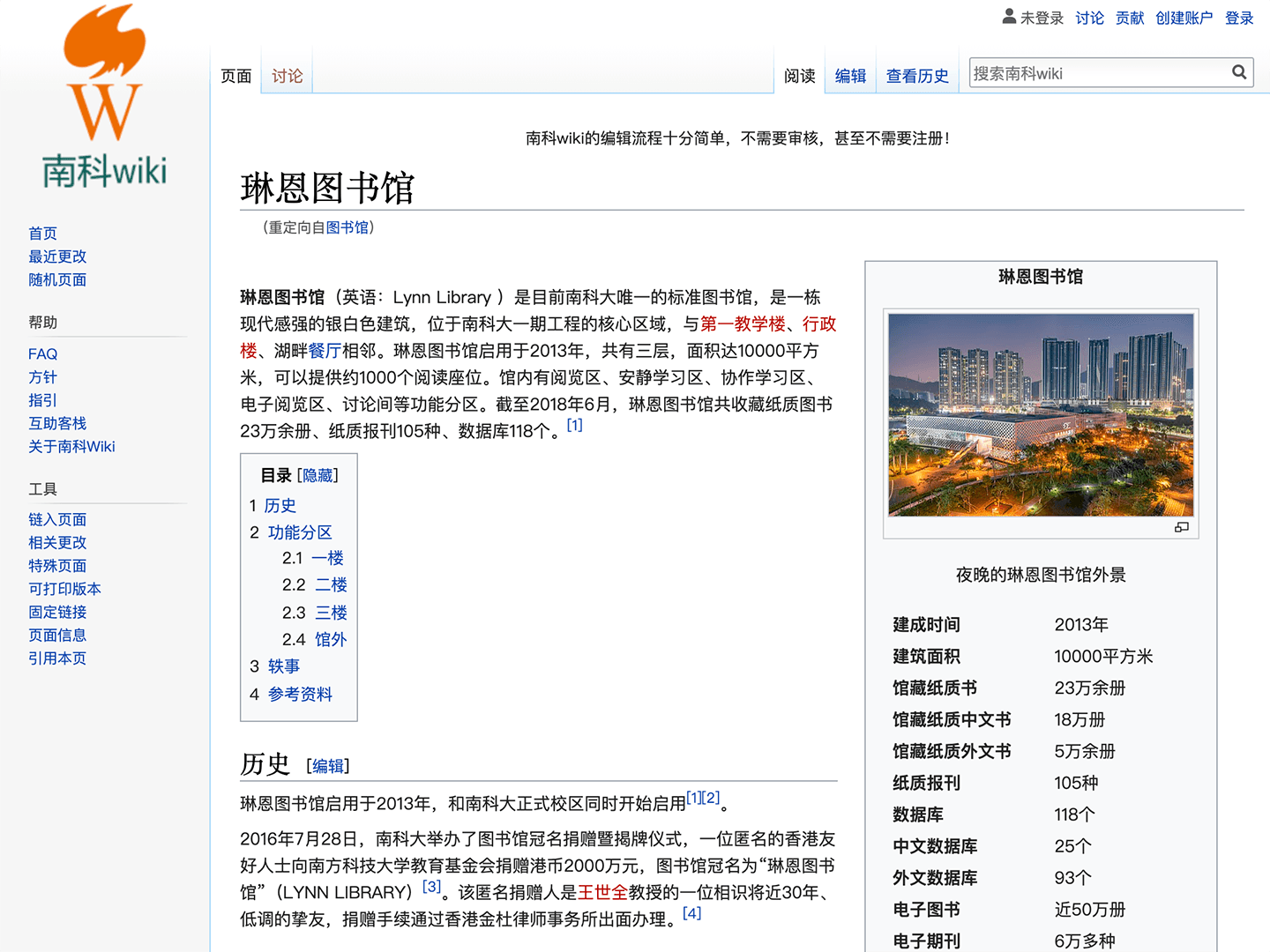
Task: Switch to the 讨论 tab
Action: (285, 76)
